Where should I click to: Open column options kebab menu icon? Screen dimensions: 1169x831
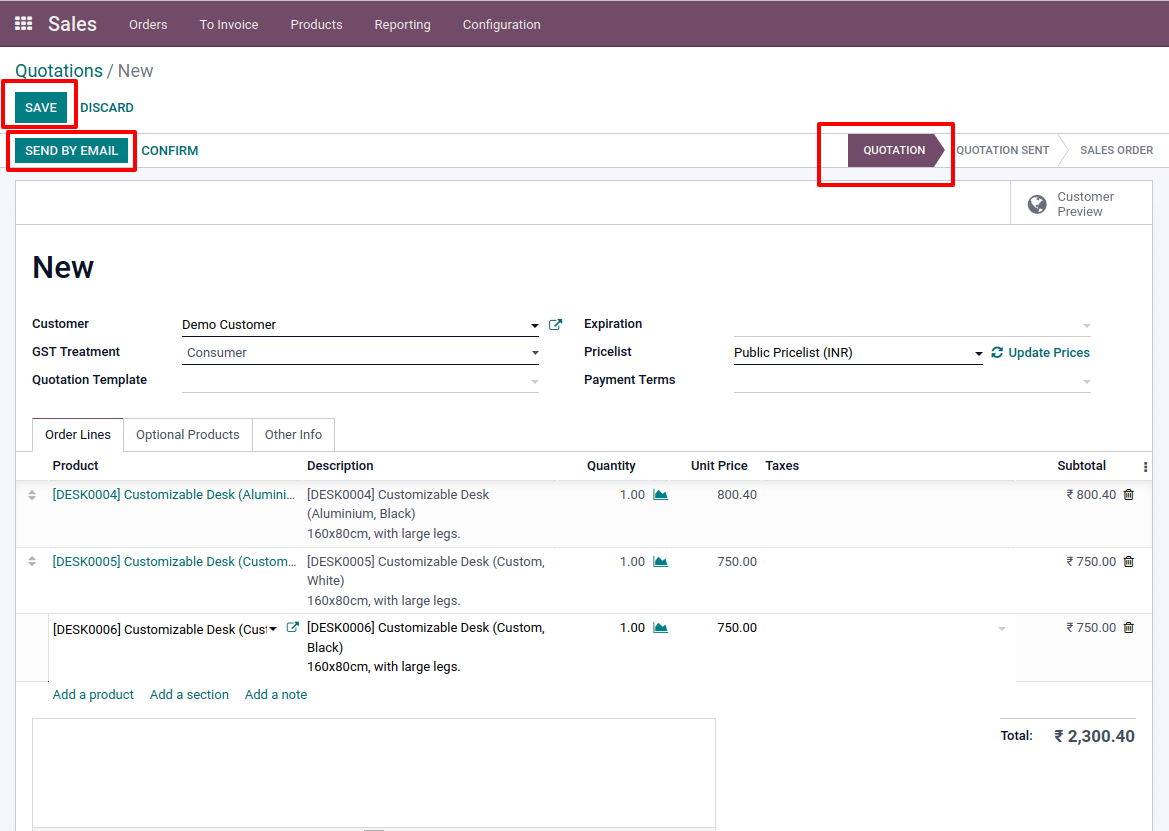[1145, 467]
